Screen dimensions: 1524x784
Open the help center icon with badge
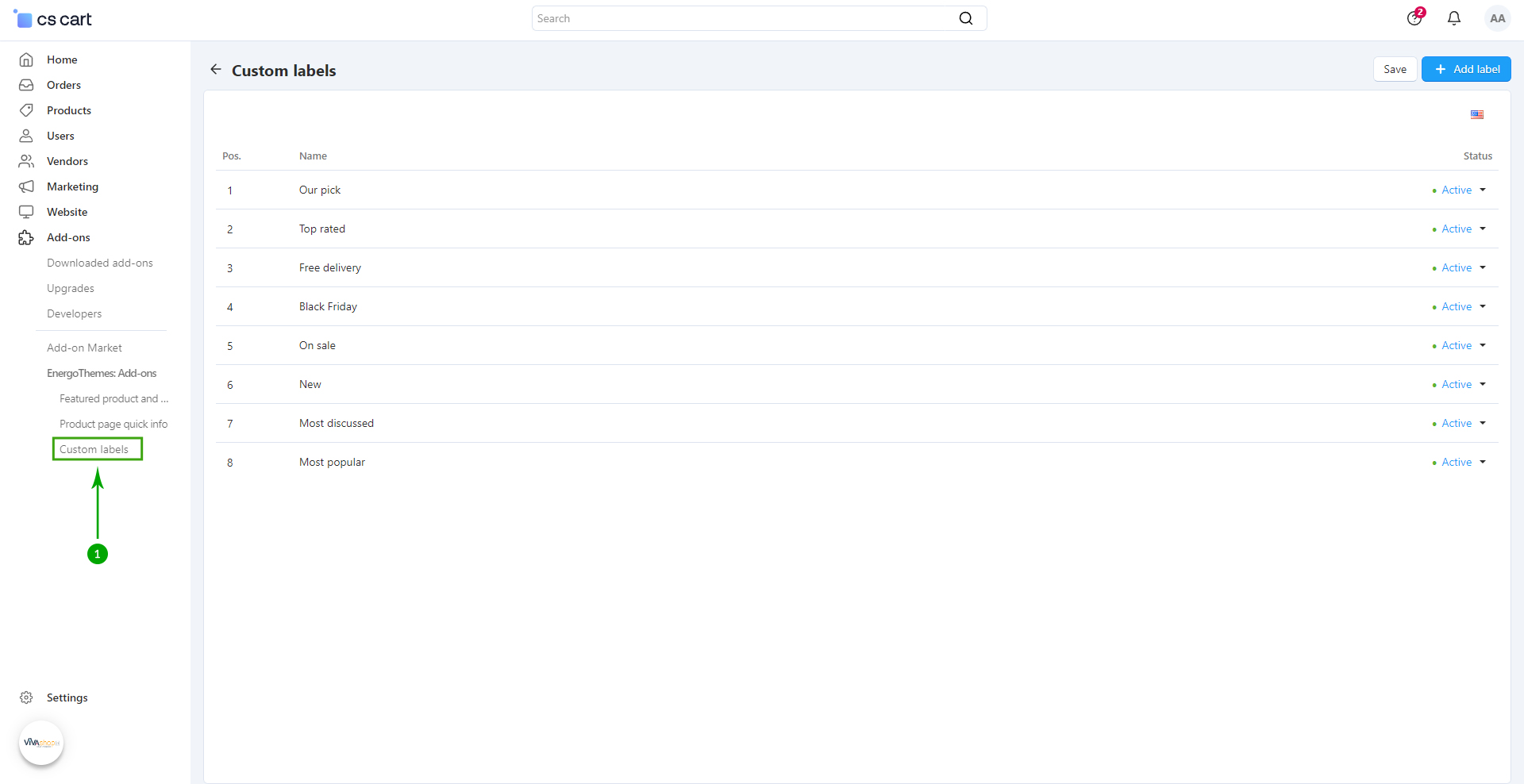coord(1414,18)
